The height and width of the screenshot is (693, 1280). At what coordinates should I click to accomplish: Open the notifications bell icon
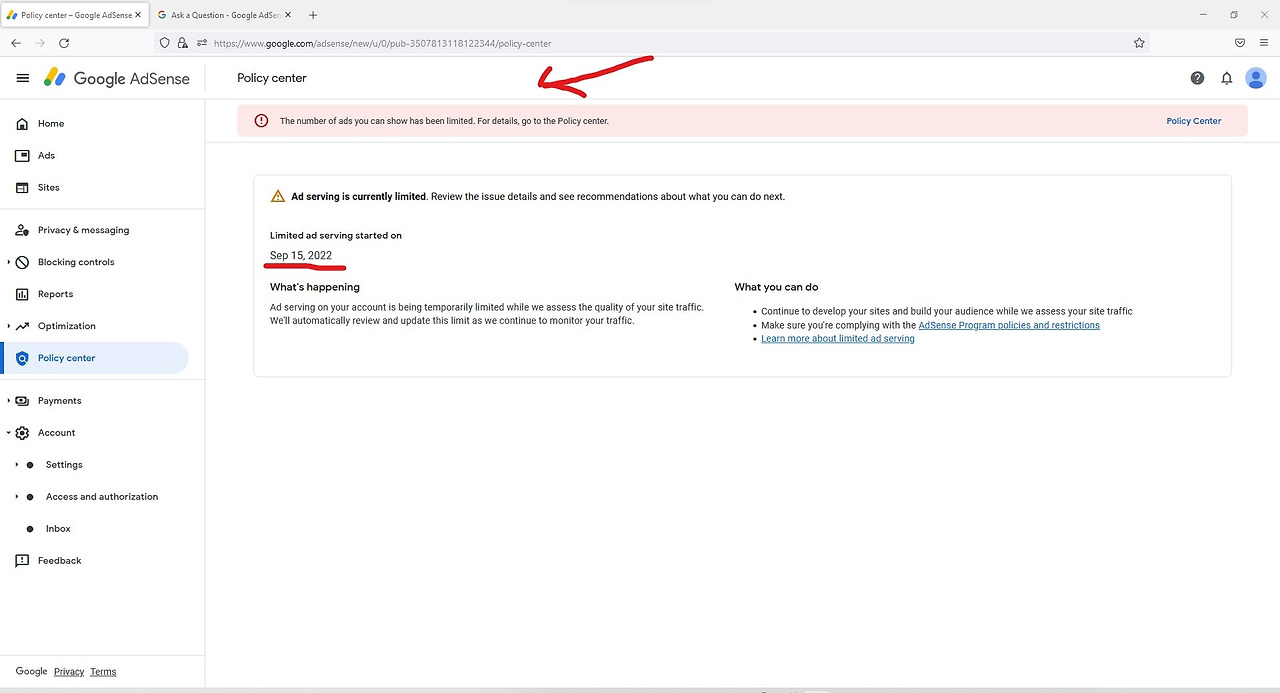[1226, 78]
